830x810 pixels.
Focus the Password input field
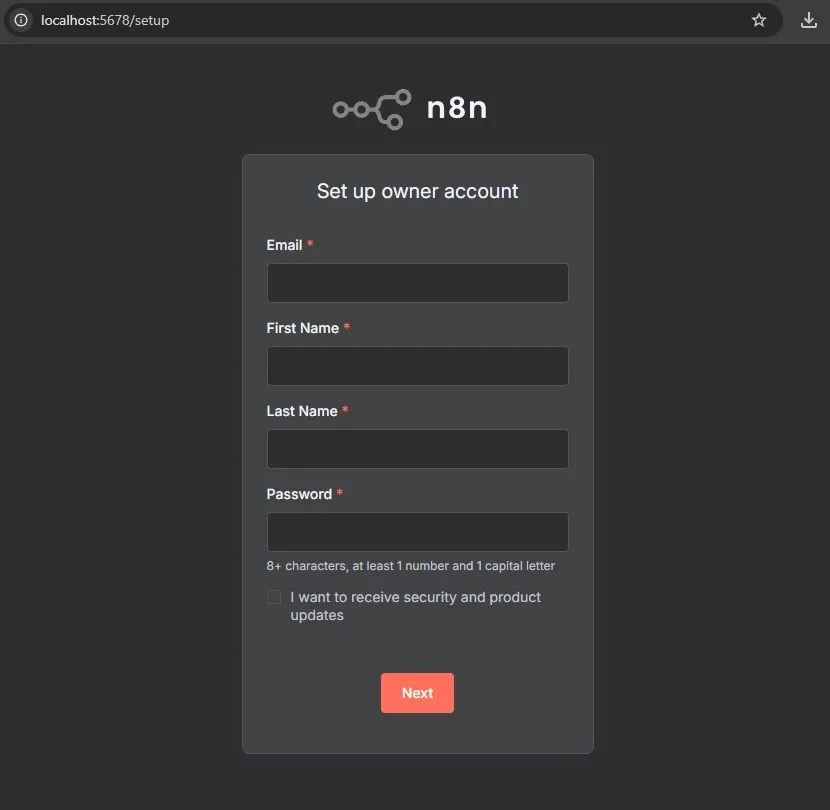[418, 532]
